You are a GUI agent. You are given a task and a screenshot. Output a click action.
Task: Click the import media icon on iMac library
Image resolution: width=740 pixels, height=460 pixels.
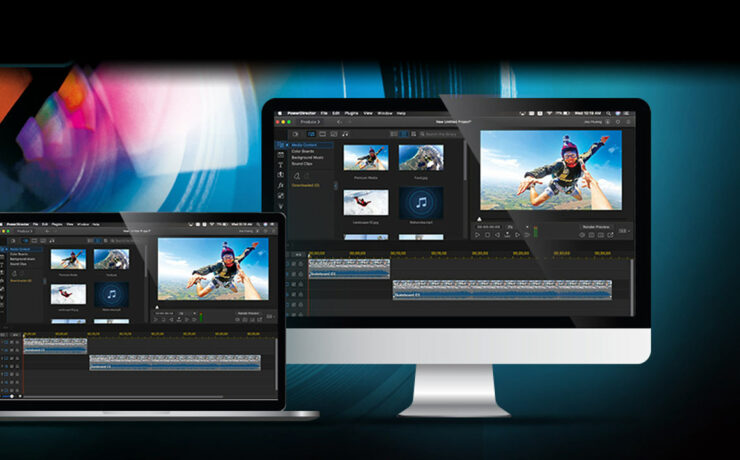point(295,134)
